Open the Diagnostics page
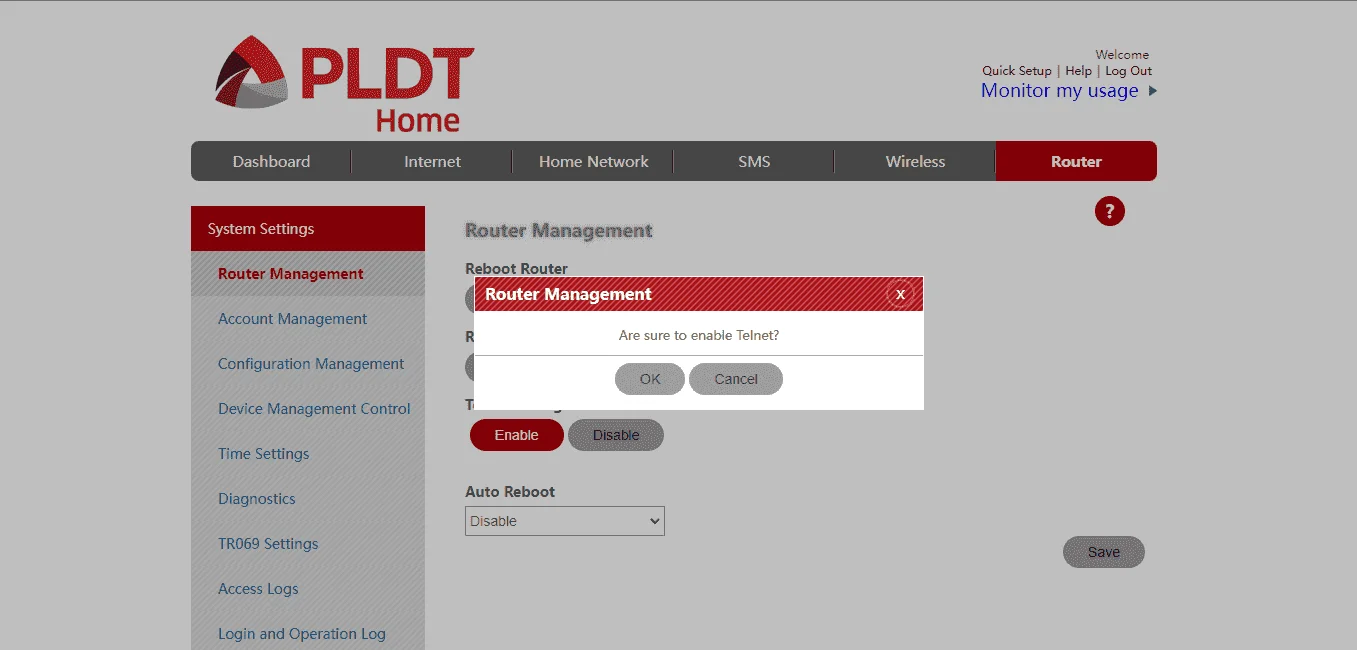The width and height of the screenshot is (1357, 650). pyautogui.click(x=257, y=499)
